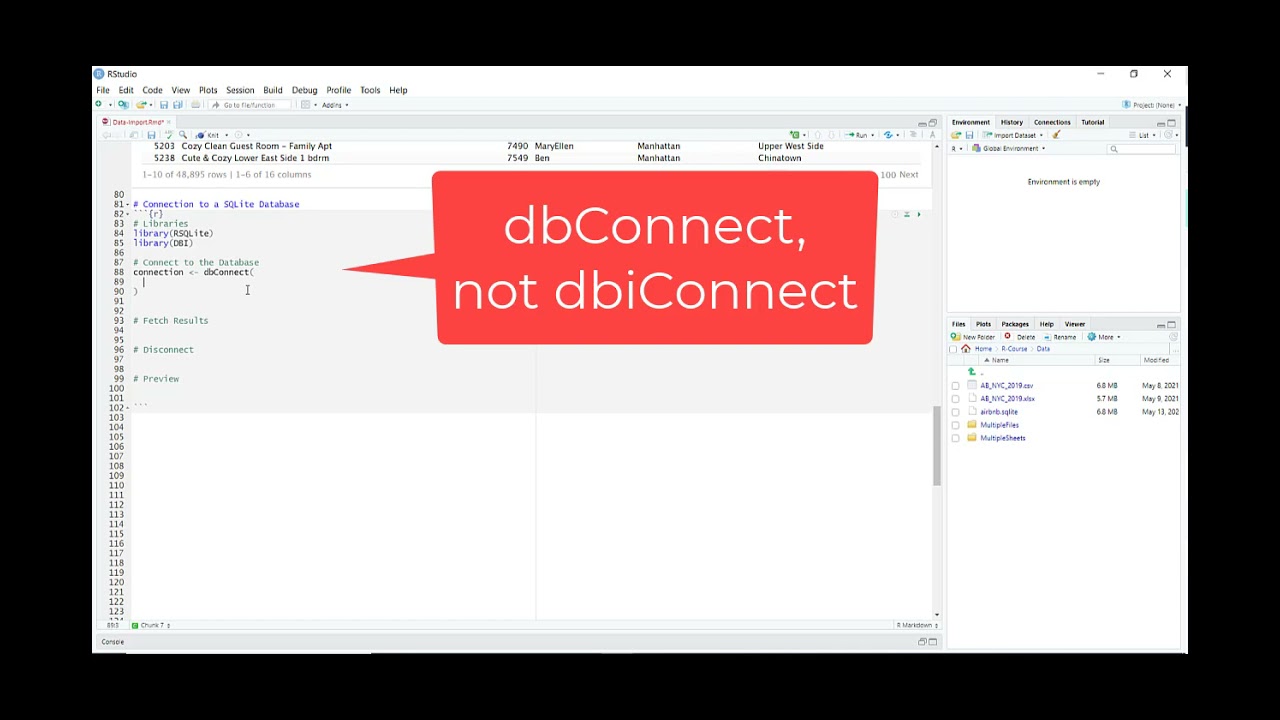Switch to the Plots tab
The width and height of the screenshot is (1280, 720).
point(983,324)
